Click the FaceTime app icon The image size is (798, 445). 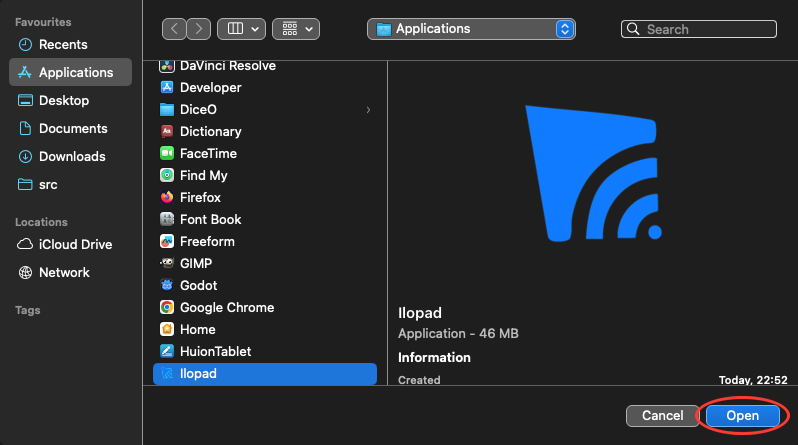(x=167, y=153)
